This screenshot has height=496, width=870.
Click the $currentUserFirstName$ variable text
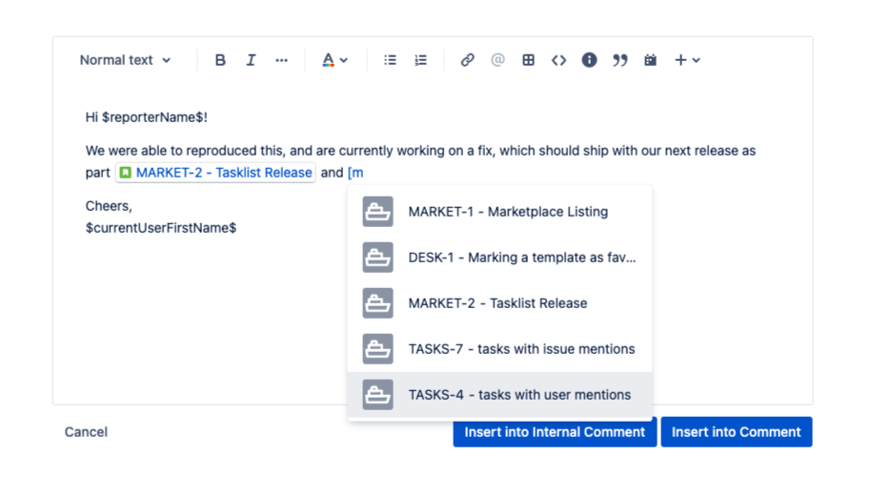pos(161,228)
